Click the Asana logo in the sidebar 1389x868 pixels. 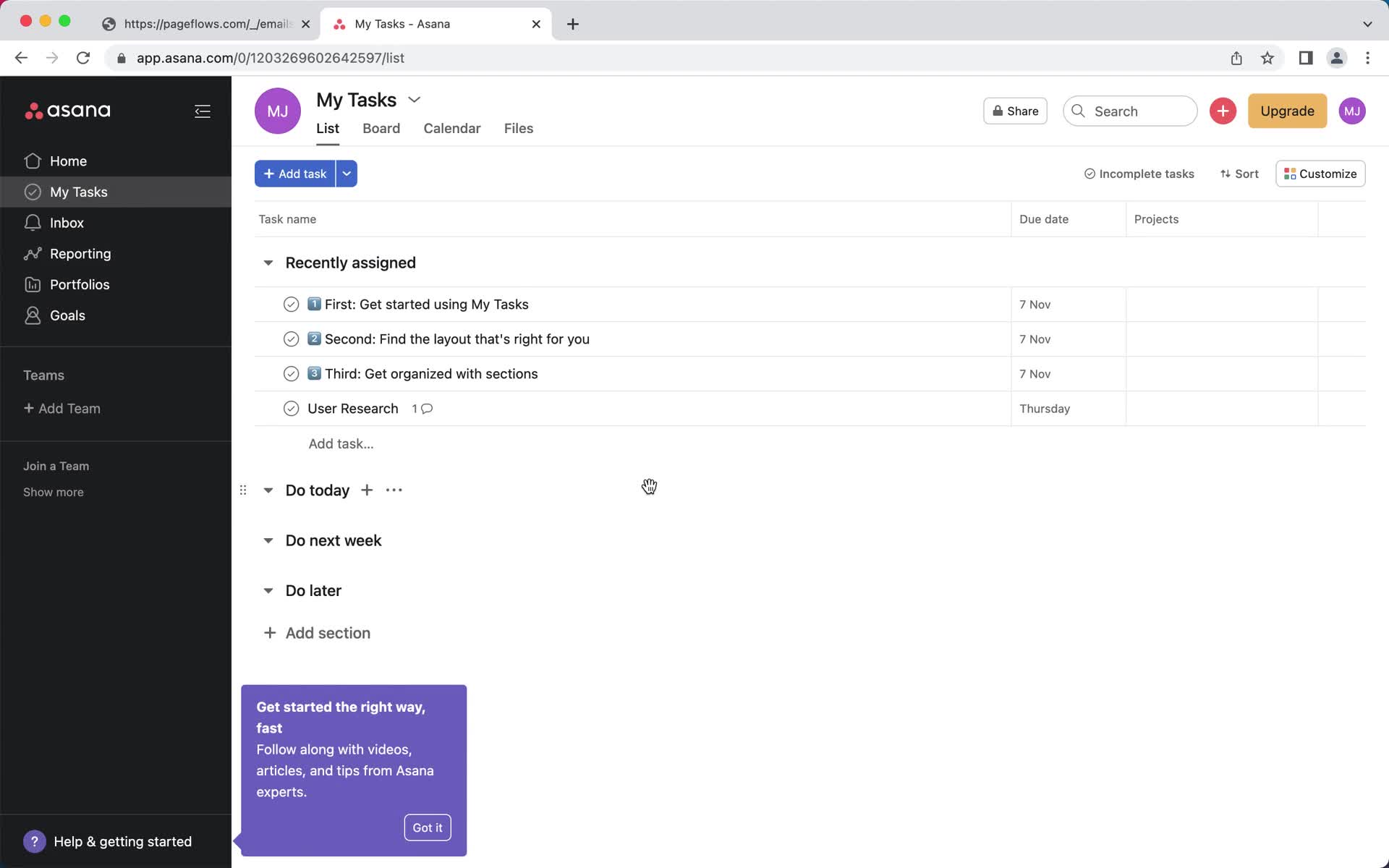(67, 111)
